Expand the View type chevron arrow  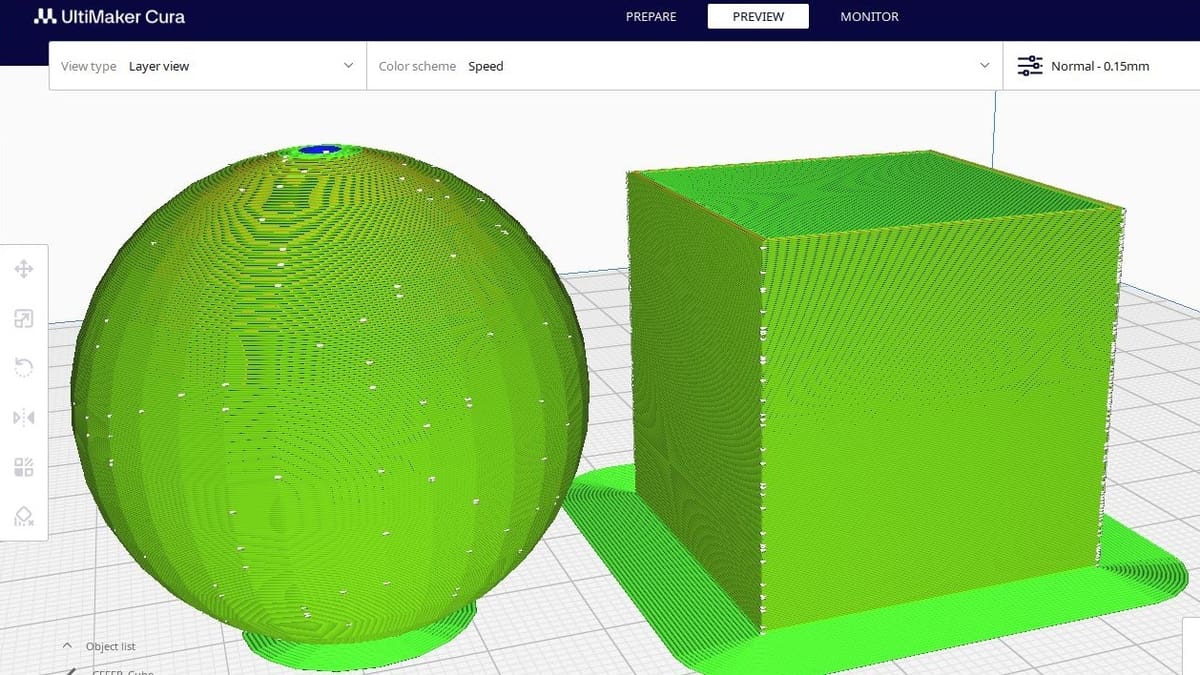click(x=348, y=66)
